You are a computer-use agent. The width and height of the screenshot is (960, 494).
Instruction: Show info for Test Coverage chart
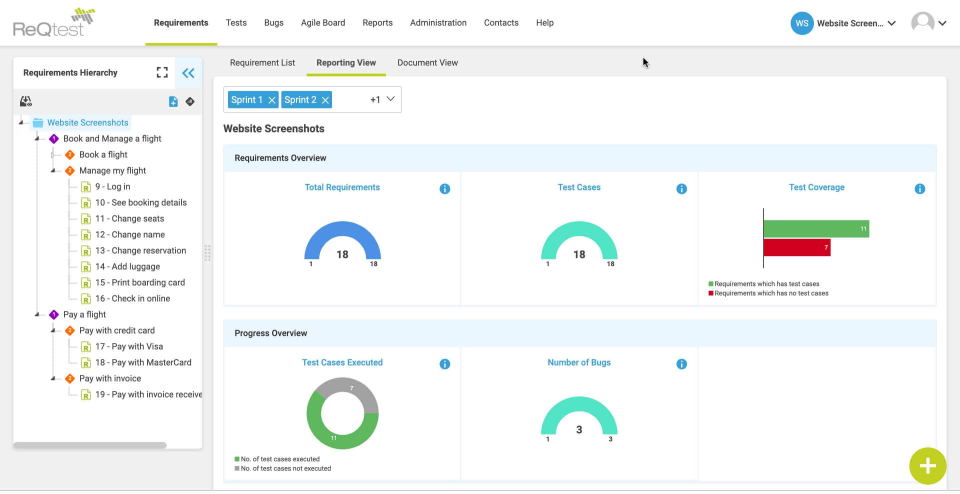(x=920, y=189)
